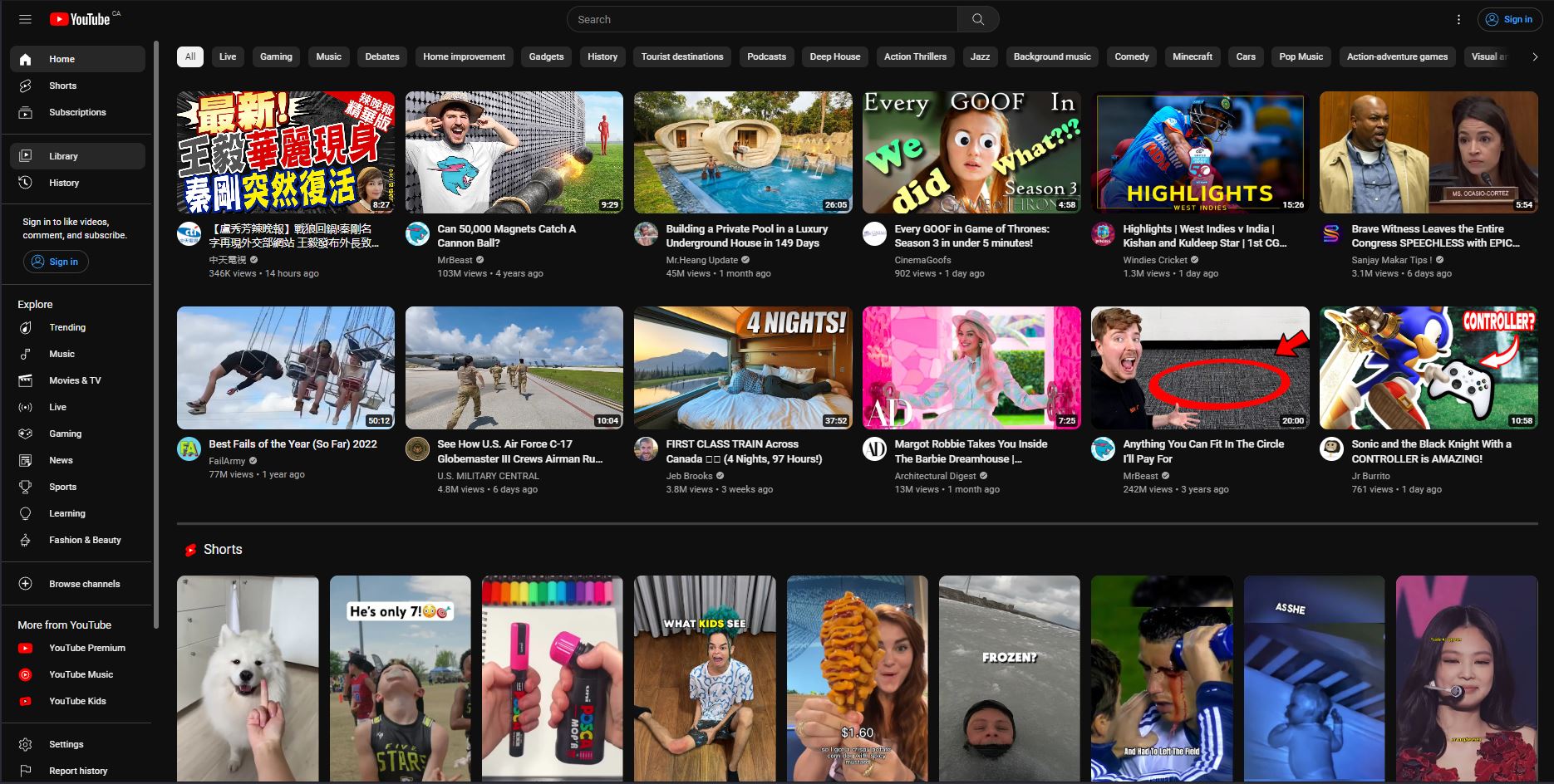
Task: Open the three-dot settings menu at top right
Action: coord(1458,19)
